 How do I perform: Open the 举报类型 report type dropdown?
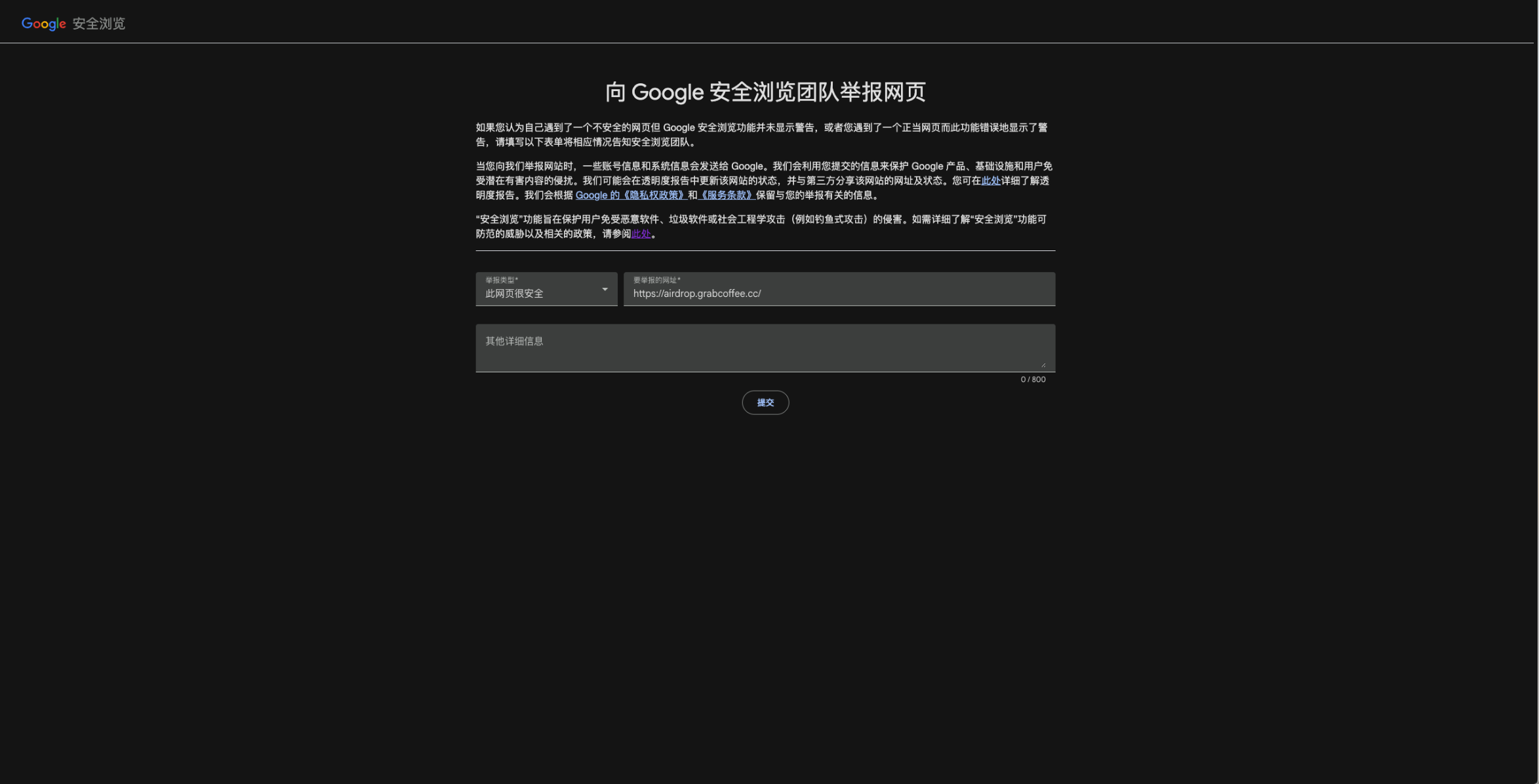tap(546, 289)
